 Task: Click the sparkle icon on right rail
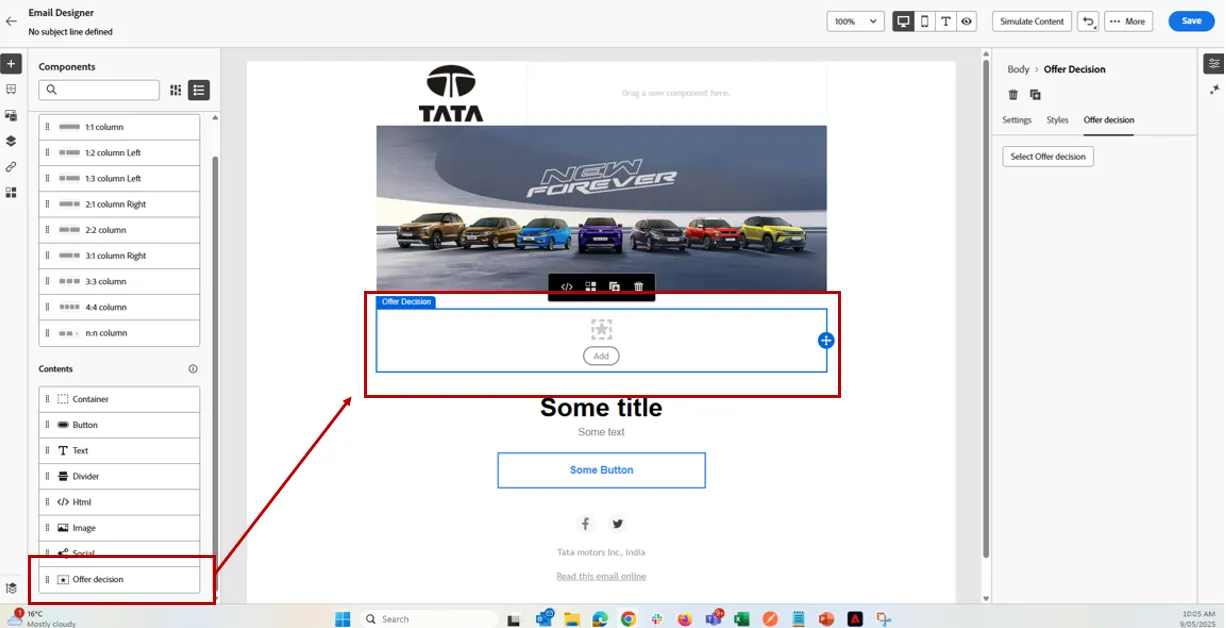(x=1214, y=89)
